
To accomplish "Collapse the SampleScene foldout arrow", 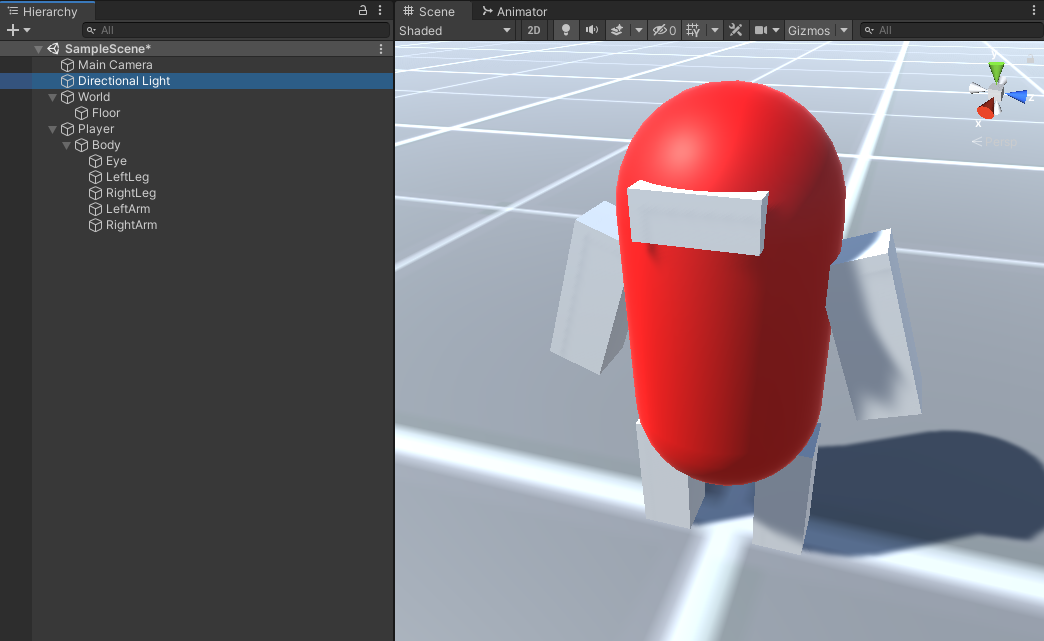I will (39, 49).
